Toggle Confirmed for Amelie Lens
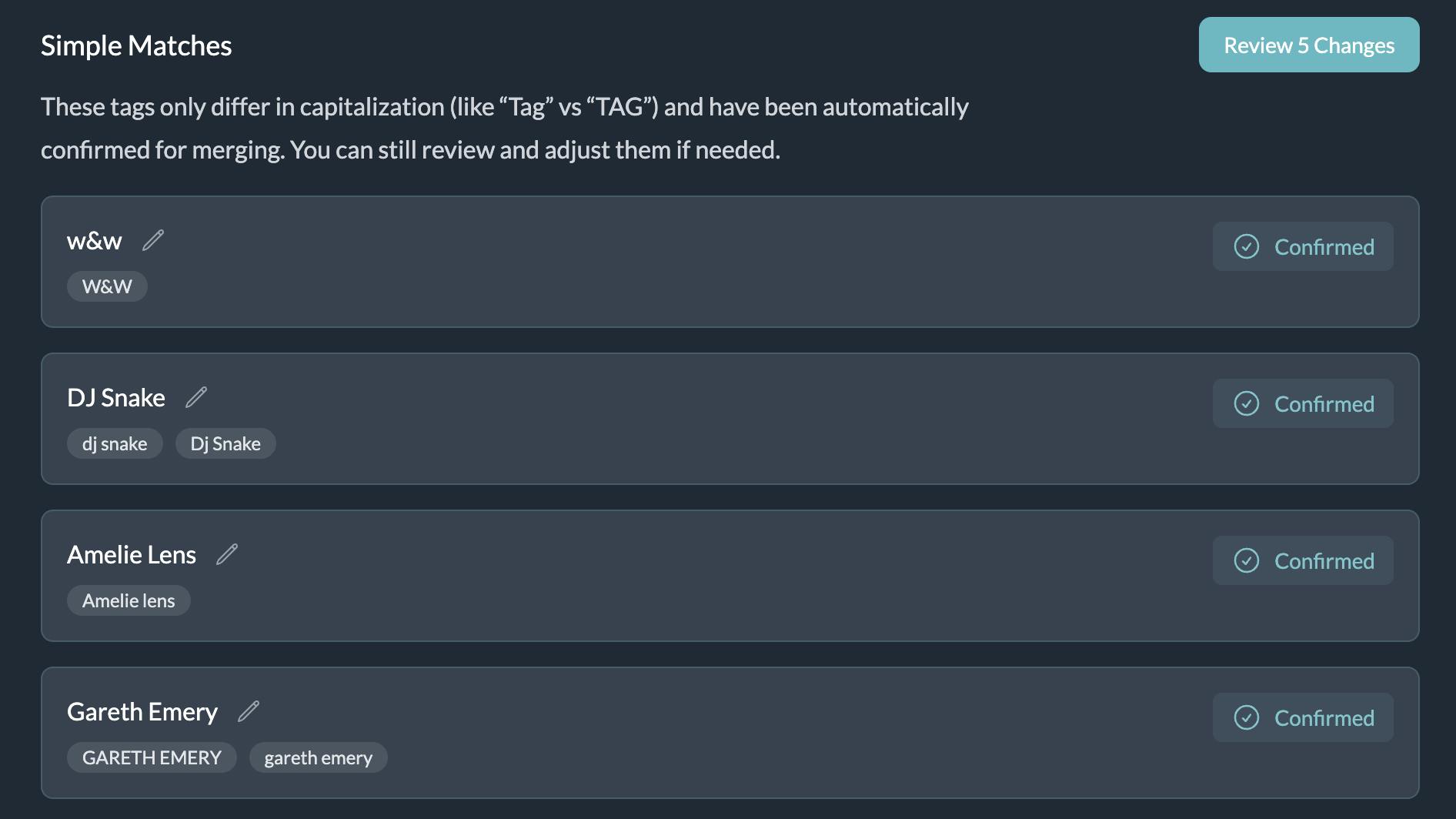 [1303, 561]
